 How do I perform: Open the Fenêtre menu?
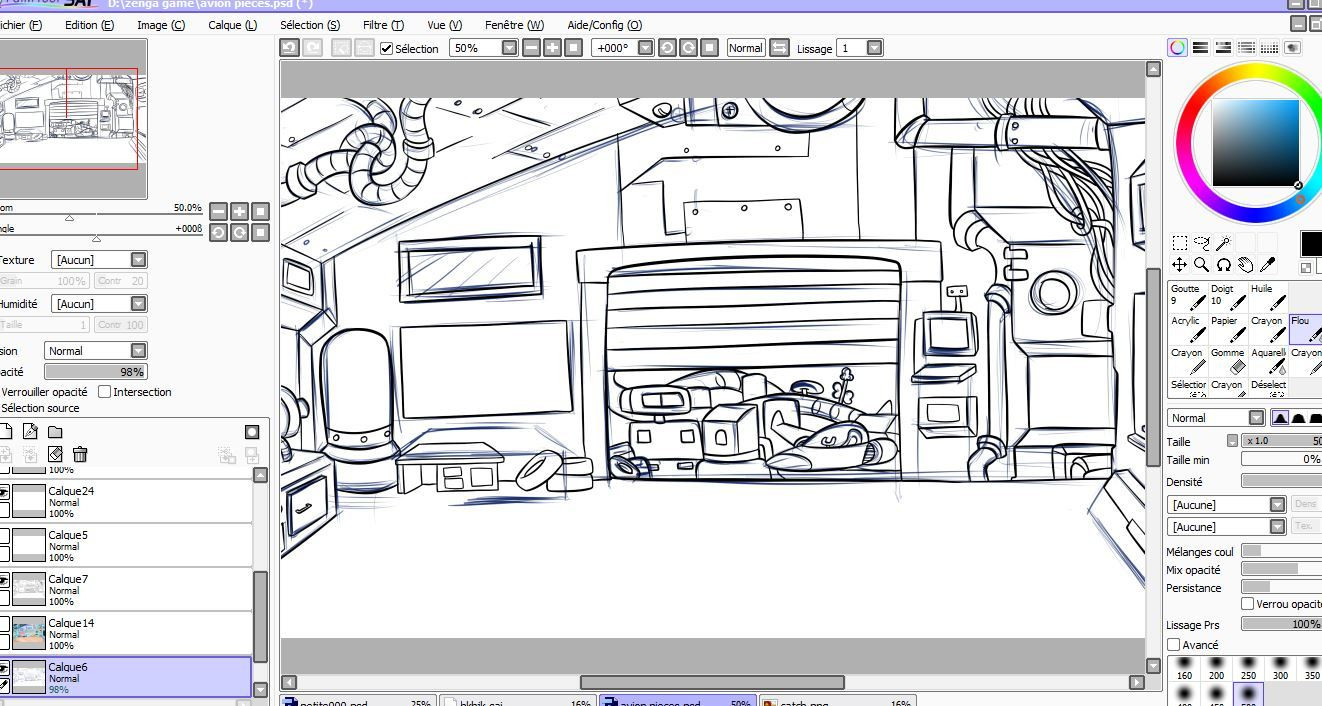pos(514,25)
